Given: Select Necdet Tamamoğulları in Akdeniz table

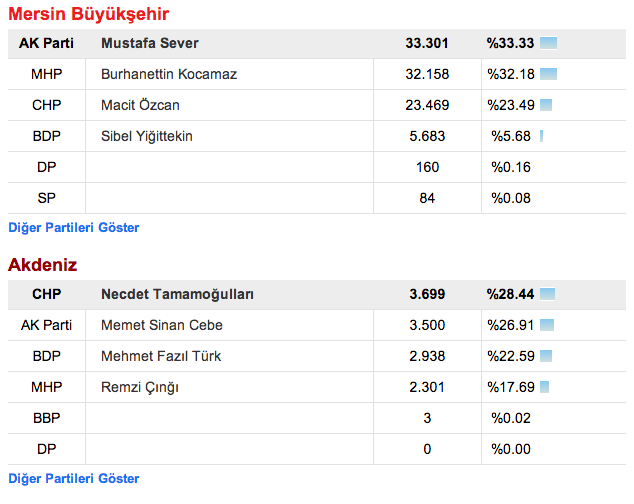Looking at the screenshot, I should 178,294.
